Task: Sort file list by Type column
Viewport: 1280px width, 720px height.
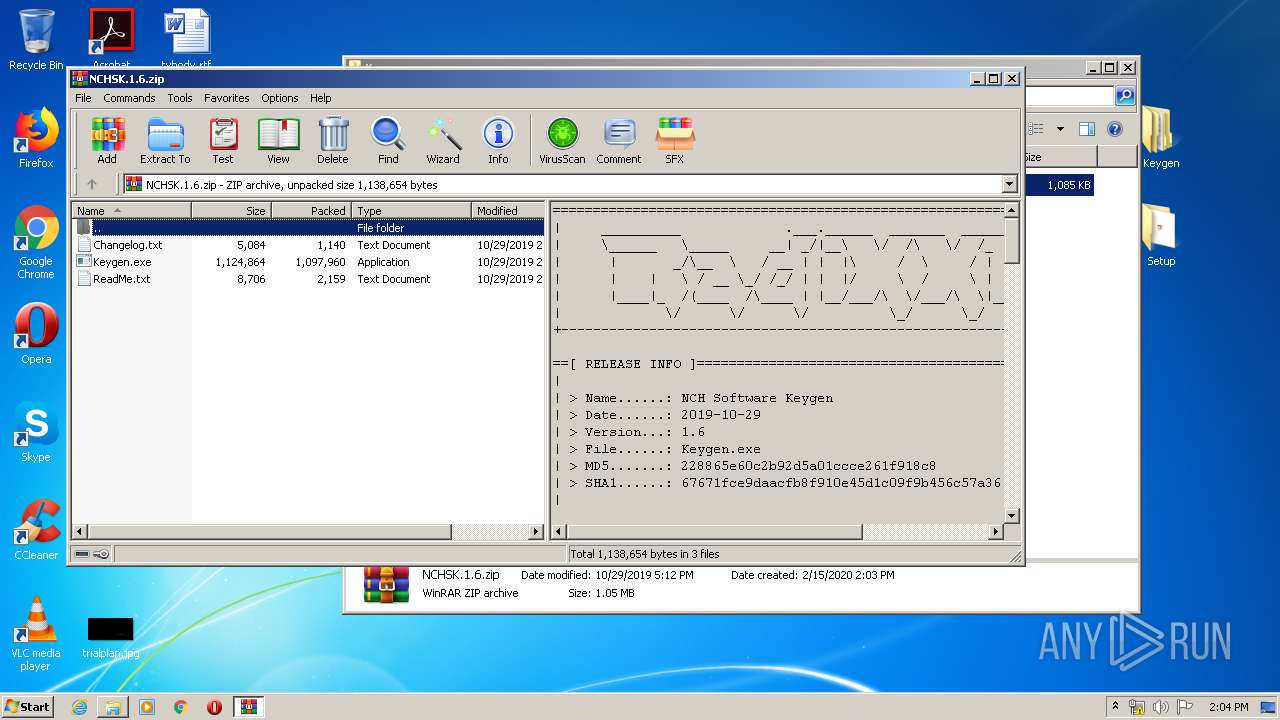Action: [x=411, y=210]
